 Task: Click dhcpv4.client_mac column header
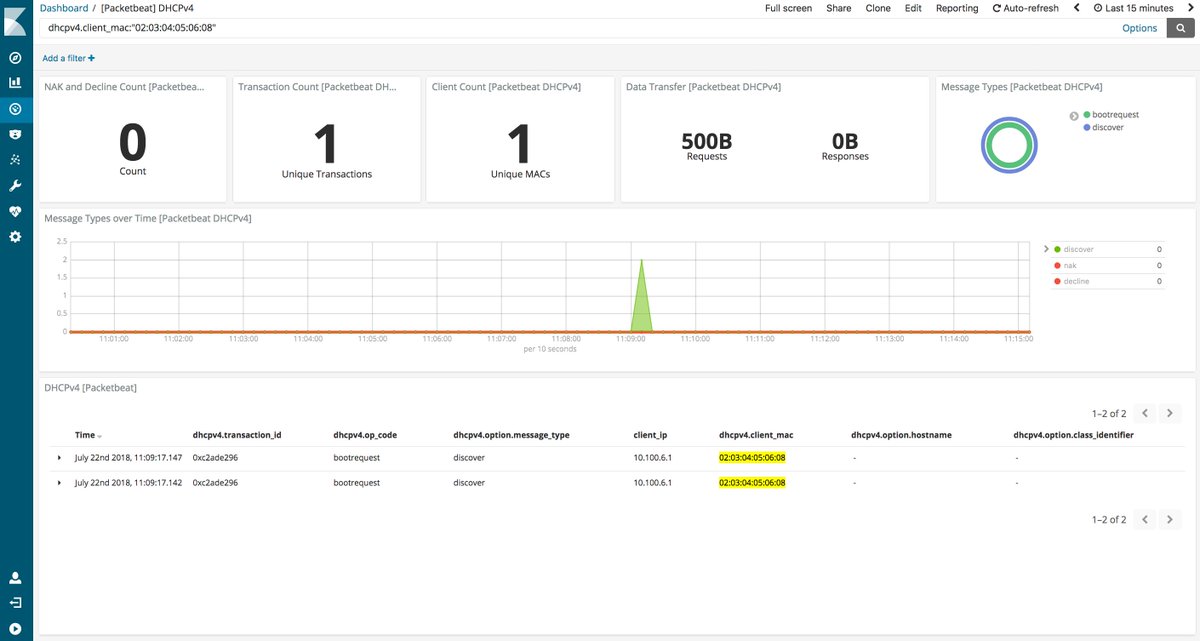pos(755,435)
